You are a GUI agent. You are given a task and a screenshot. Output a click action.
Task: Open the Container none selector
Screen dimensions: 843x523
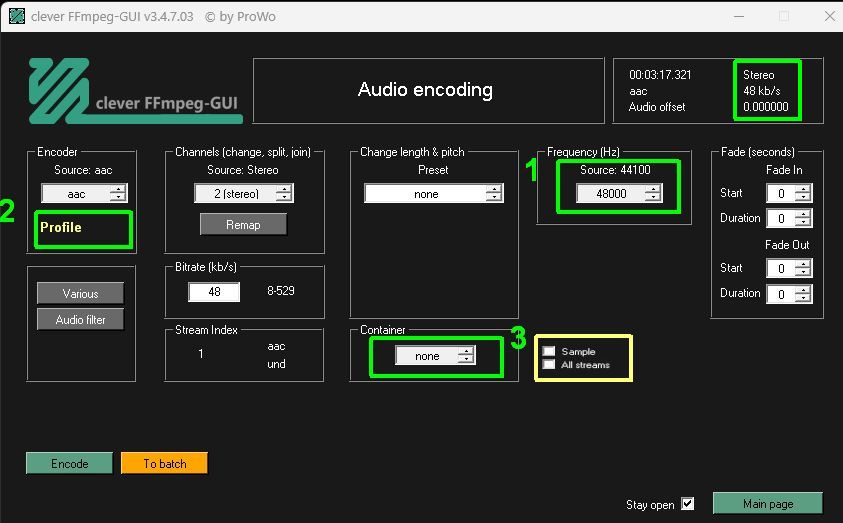[435, 356]
